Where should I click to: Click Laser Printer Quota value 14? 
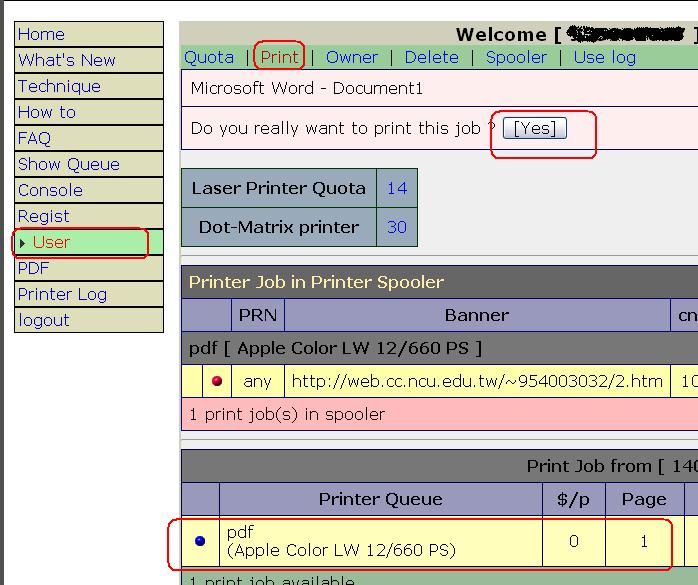click(x=397, y=188)
